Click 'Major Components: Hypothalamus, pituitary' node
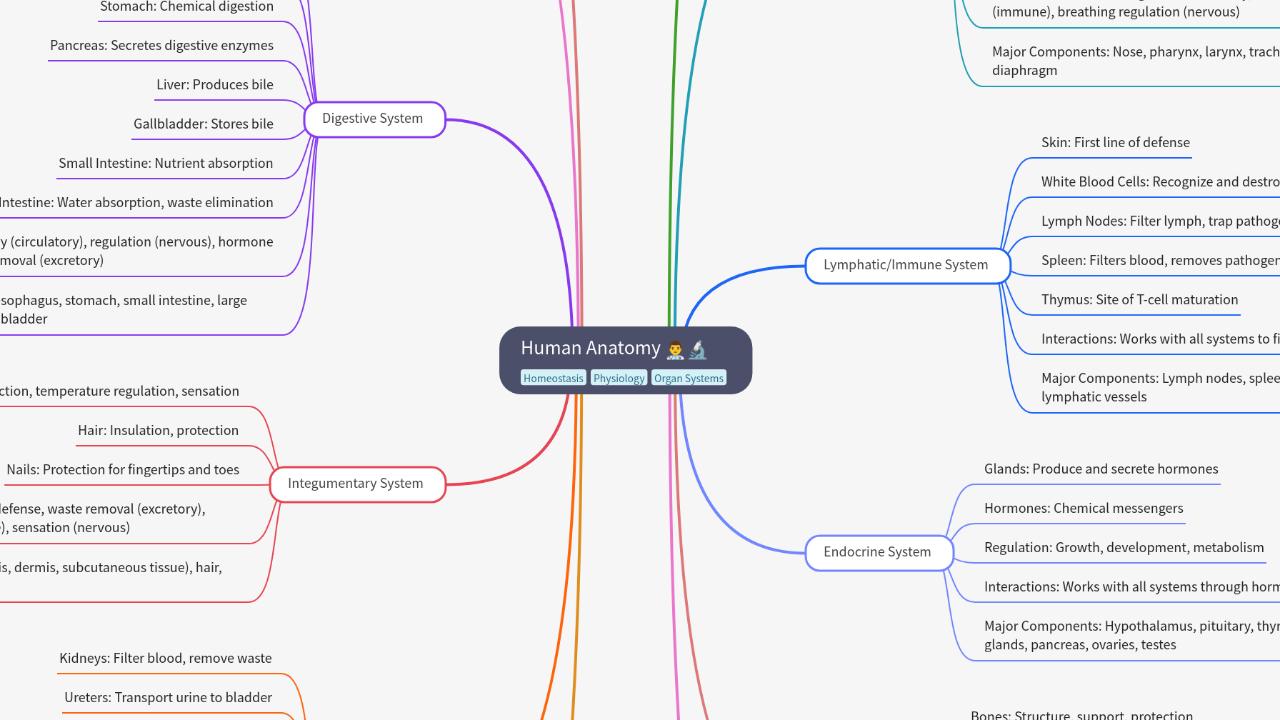This screenshot has width=1280, height=720. coord(1132,636)
